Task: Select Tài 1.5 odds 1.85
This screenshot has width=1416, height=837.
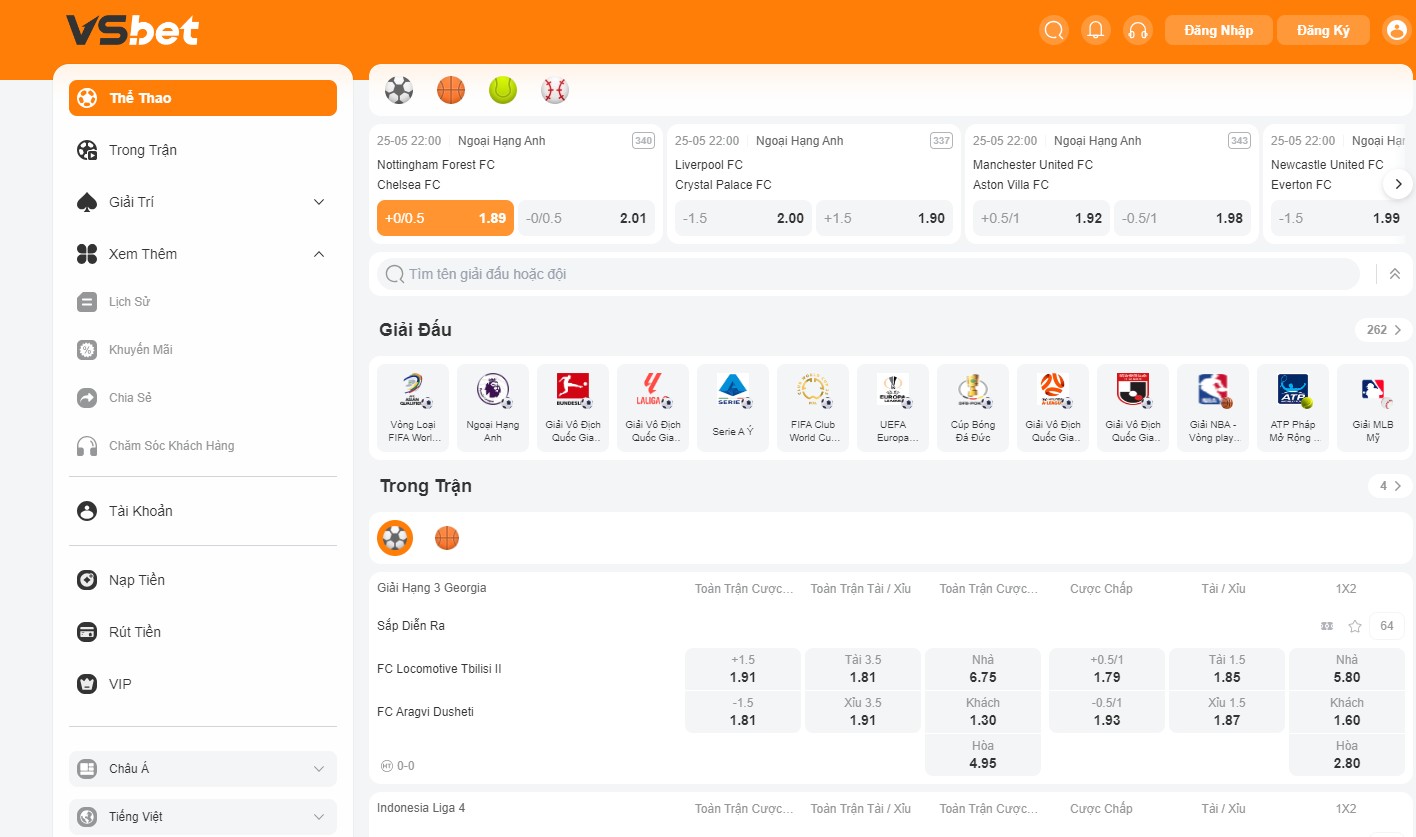Action: pyautogui.click(x=1227, y=669)
